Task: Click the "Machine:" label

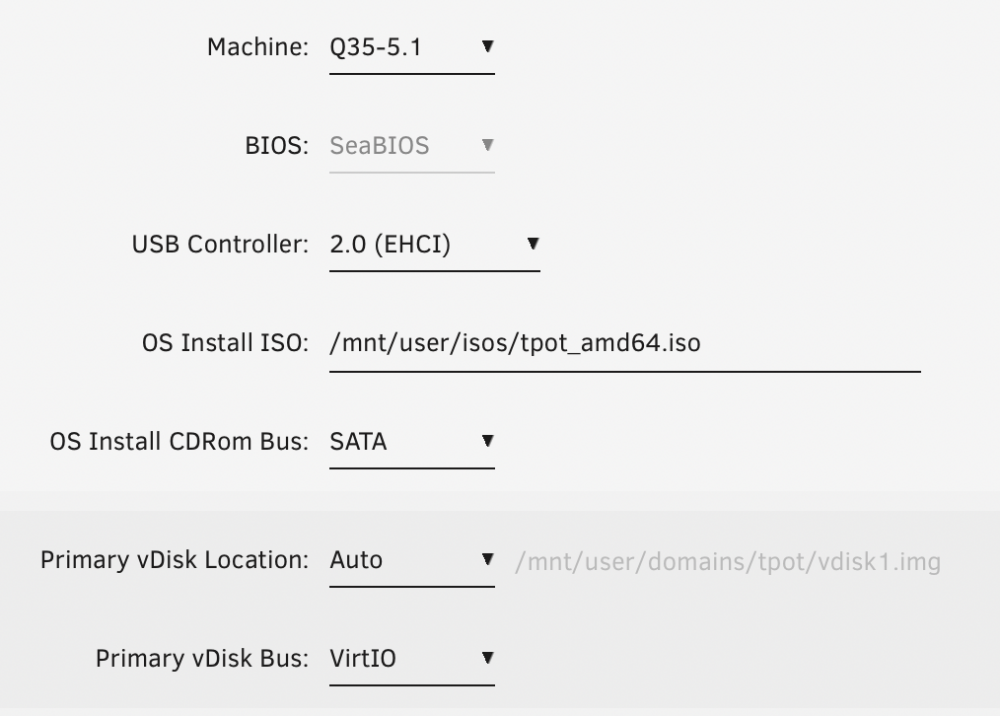Action: tap(258, 47)
